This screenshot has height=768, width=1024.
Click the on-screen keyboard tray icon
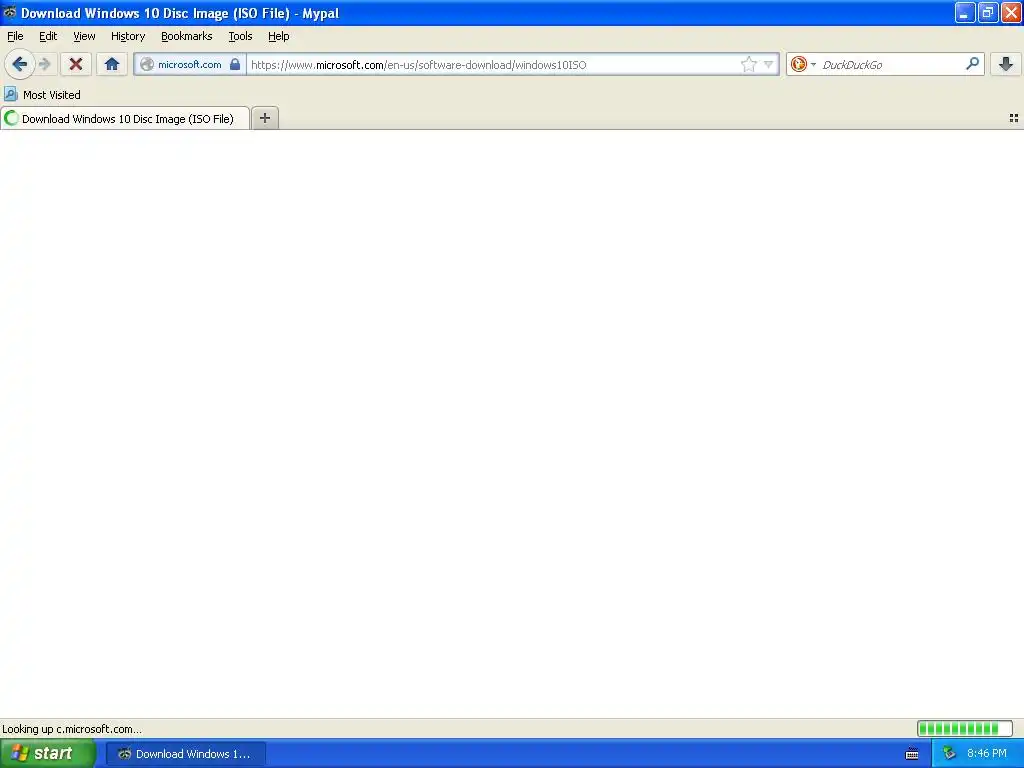click(912, 754)
